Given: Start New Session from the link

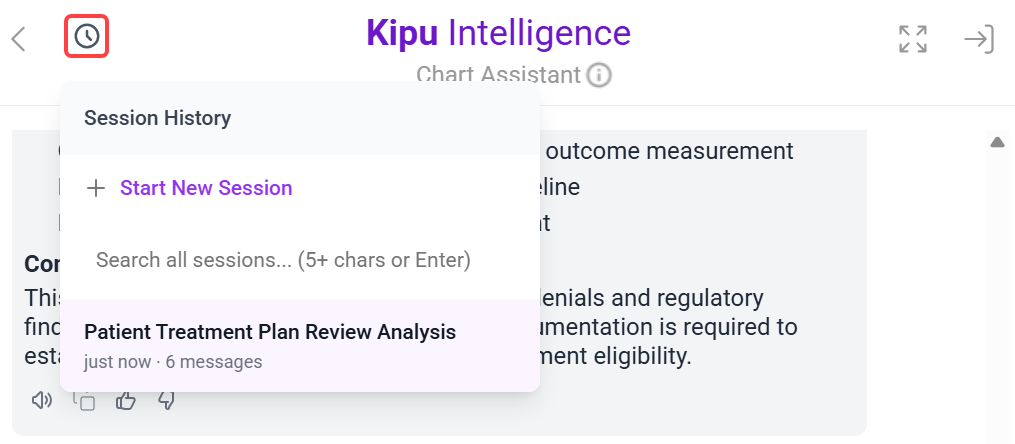Looking at the screenshot, I should (x=206, y=188).
